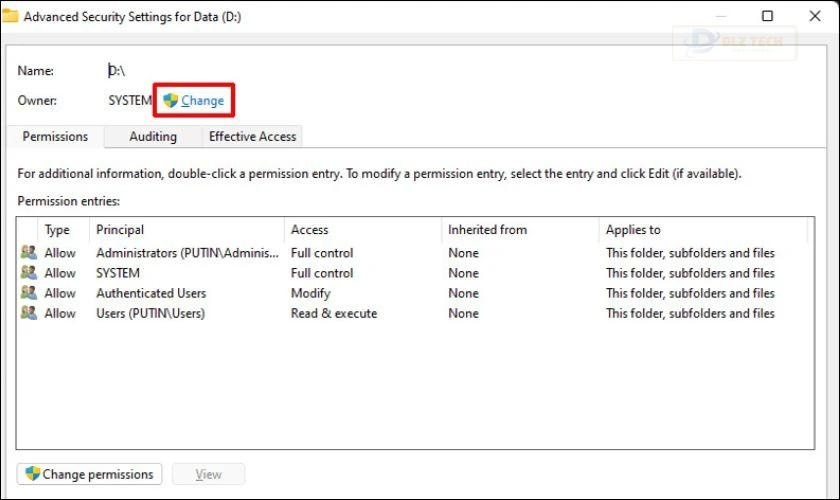
Task: Sort entries by the Principal column header
Action: 120,230
